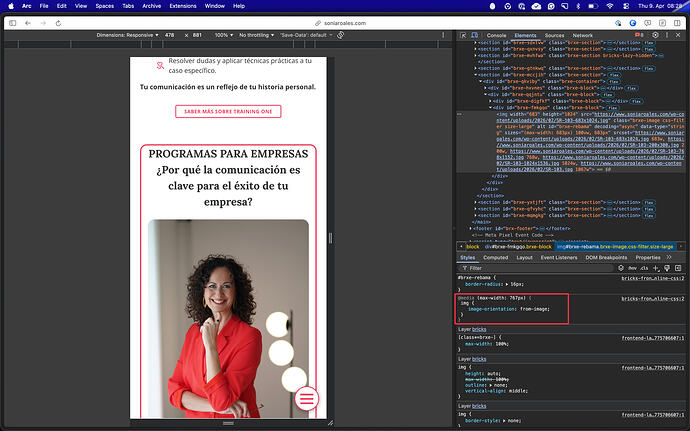Add a new style rule with plus icon
This screenshot has height=431, width=690.
tap(656, 268)
